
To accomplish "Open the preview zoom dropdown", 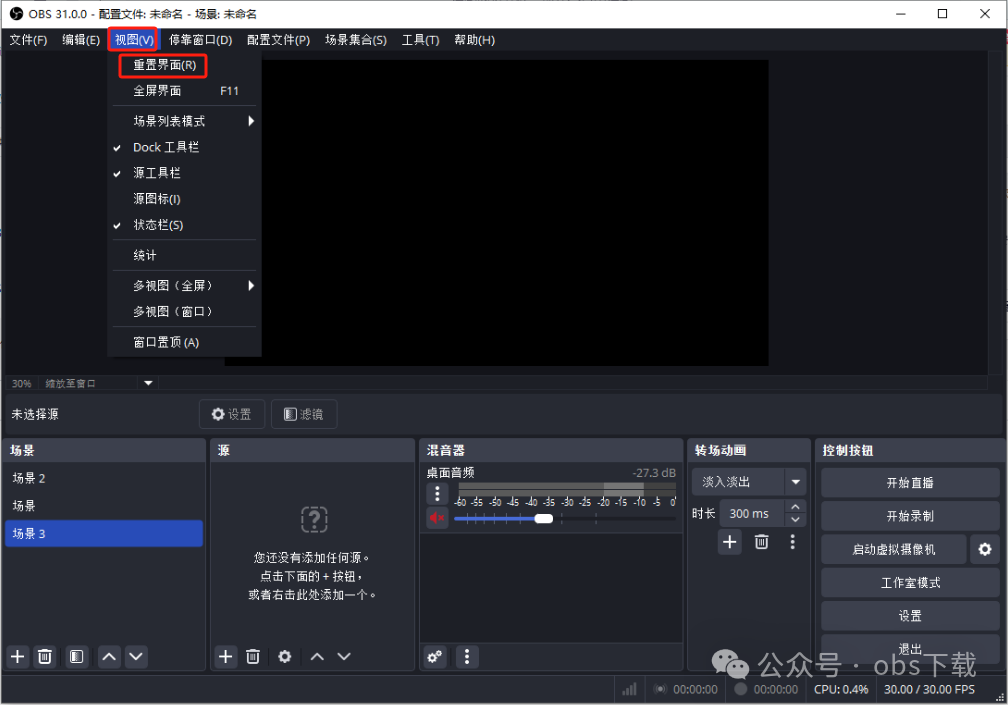I will click(x=147, y=383).
